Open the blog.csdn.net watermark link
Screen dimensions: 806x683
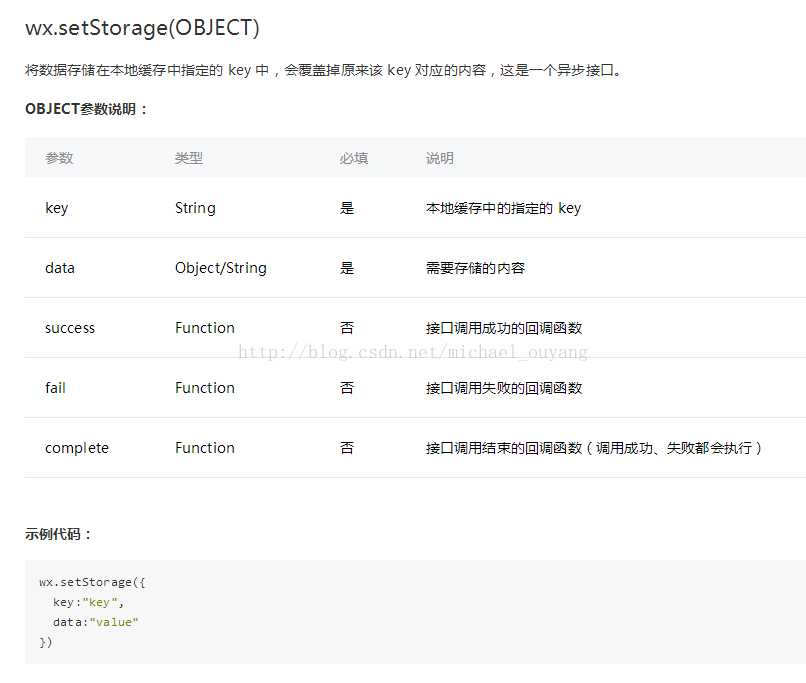pyautogui.click(x=413, y=352)
